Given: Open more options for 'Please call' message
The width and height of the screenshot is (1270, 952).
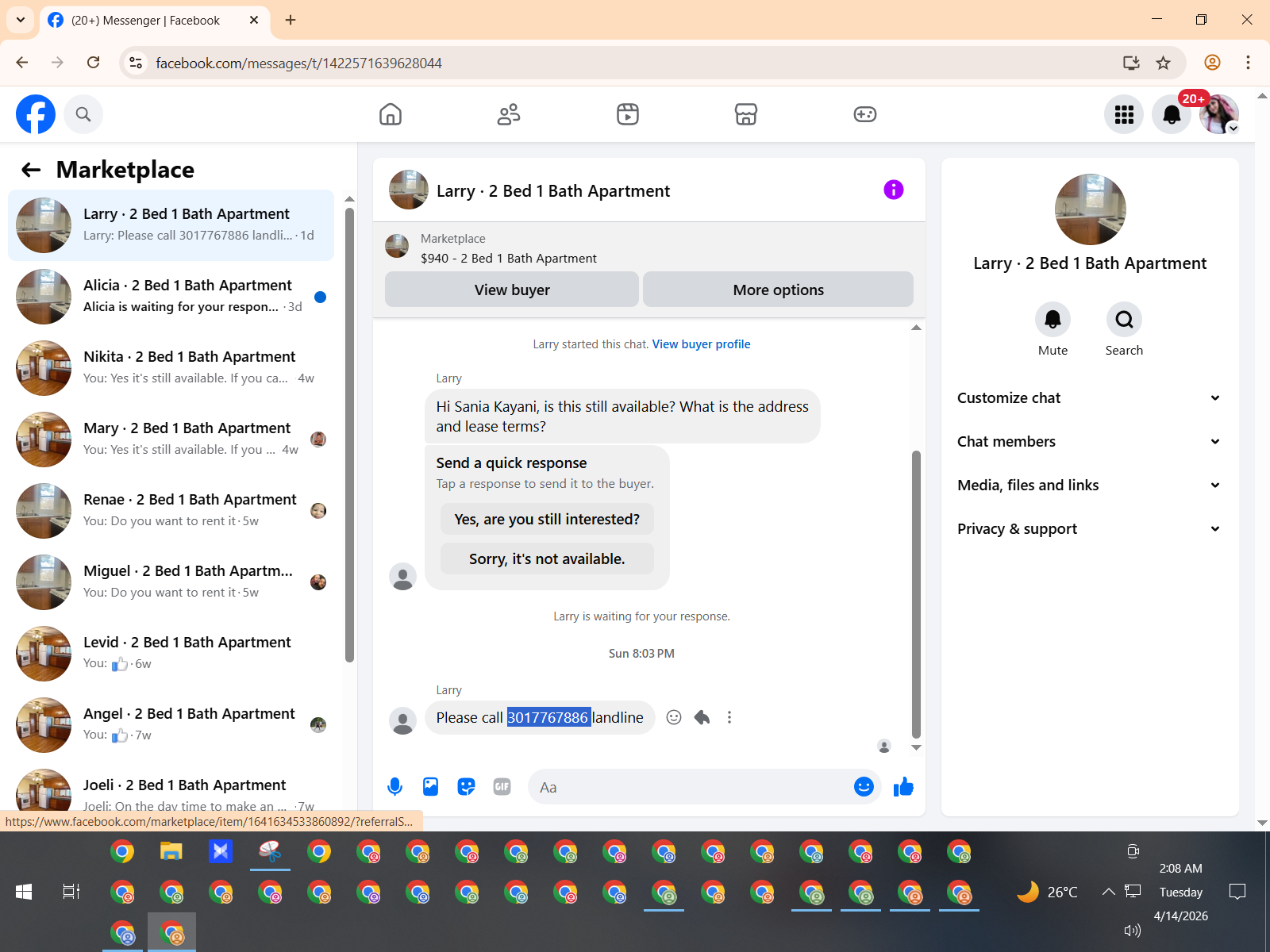Looking at the screenshot, I should pos(729,717).
